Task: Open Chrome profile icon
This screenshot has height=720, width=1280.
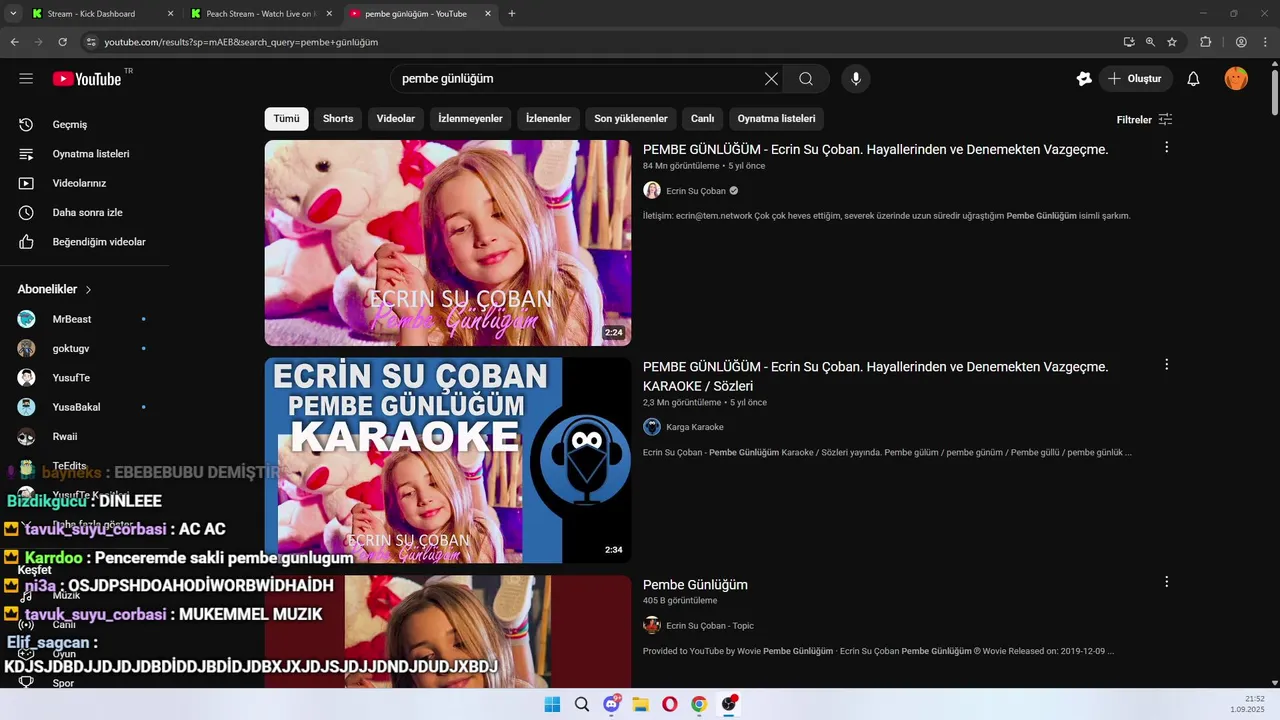Action: click(x=1241, y=42)
